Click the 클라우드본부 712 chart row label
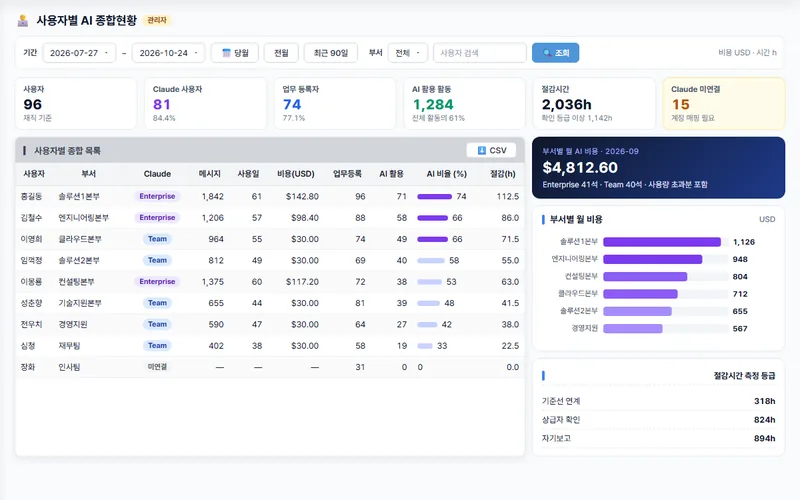Screen dimensions: 800x500 [578, 294]
